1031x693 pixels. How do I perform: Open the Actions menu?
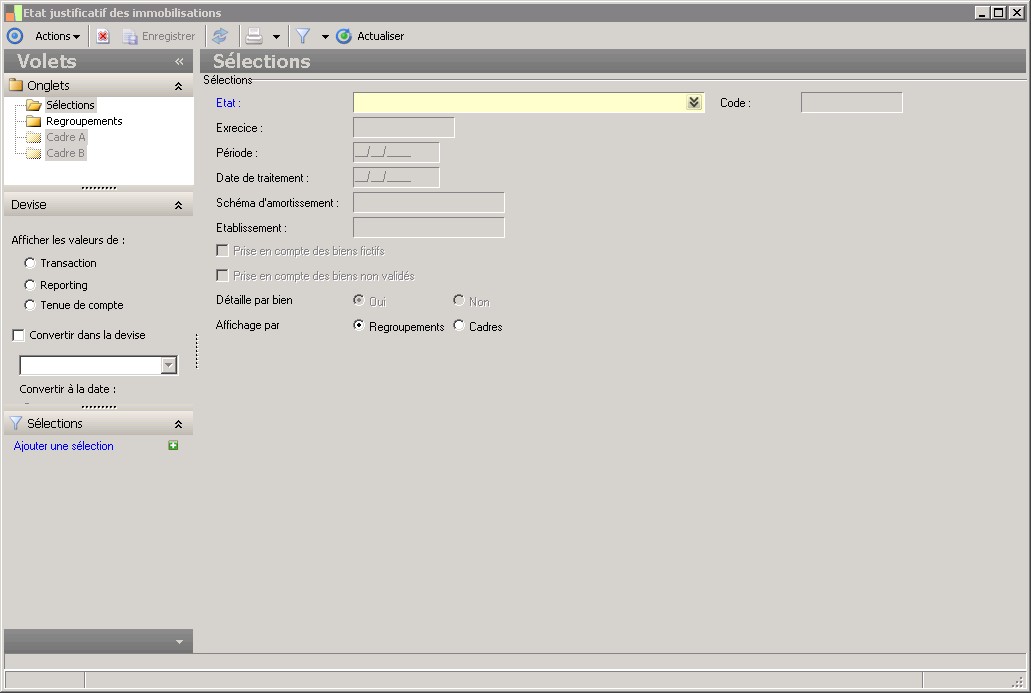click(x=57, y=36)
